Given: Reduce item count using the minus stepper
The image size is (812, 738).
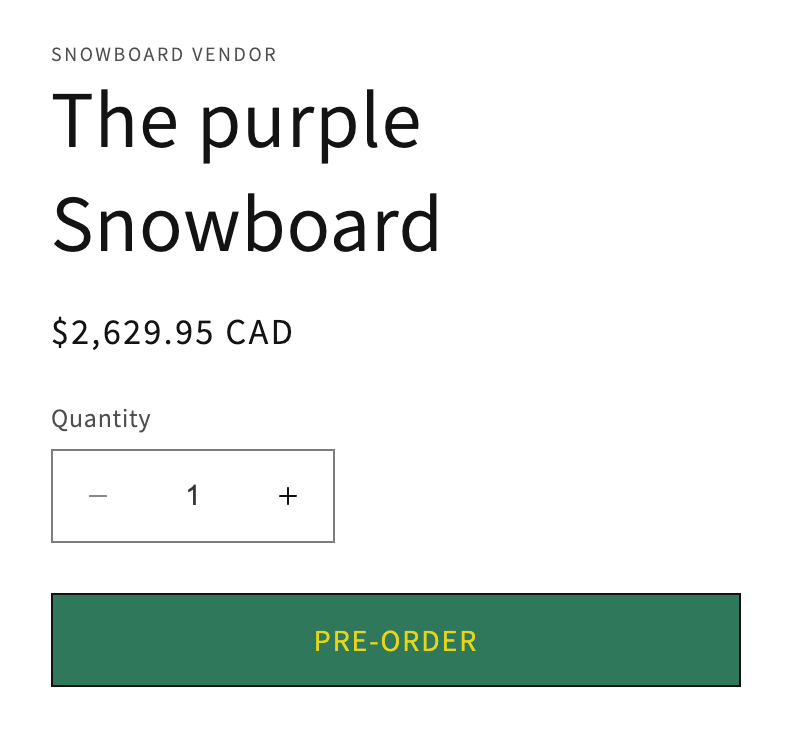Looking at the screenshot, I should click(98, 496).
